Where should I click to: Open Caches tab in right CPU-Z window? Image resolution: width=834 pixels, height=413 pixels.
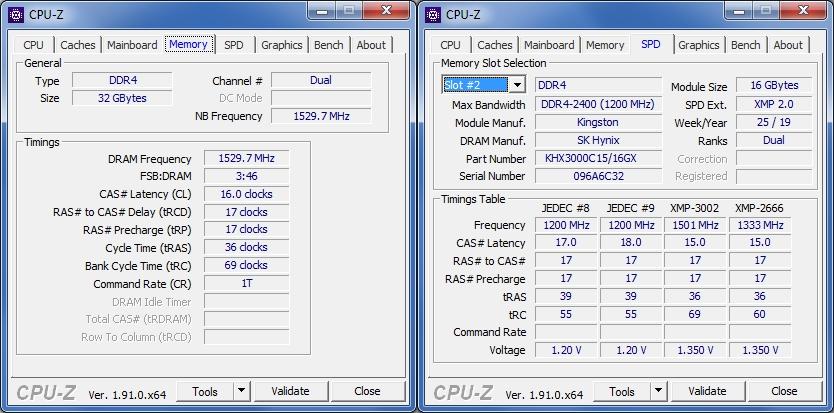click(x=495, y=45)
